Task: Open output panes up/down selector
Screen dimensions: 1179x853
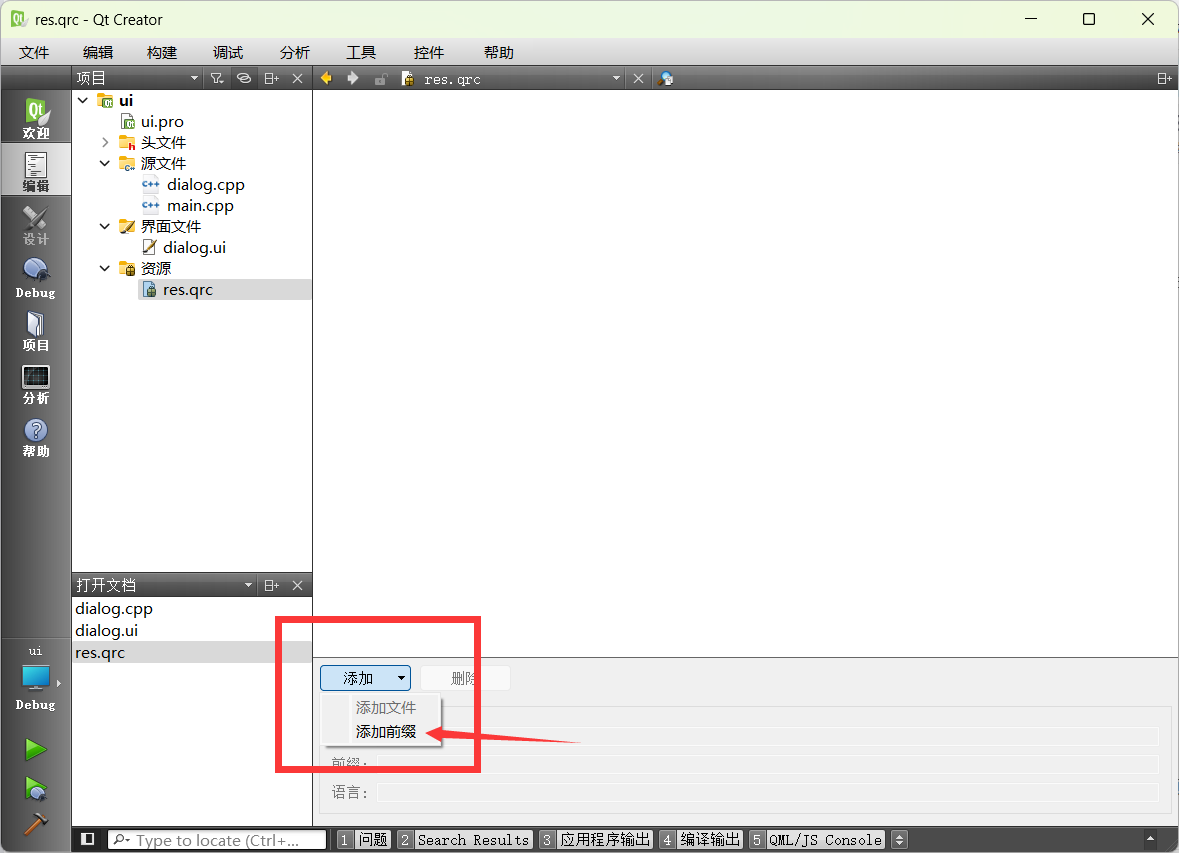Action: coord(899,839)
